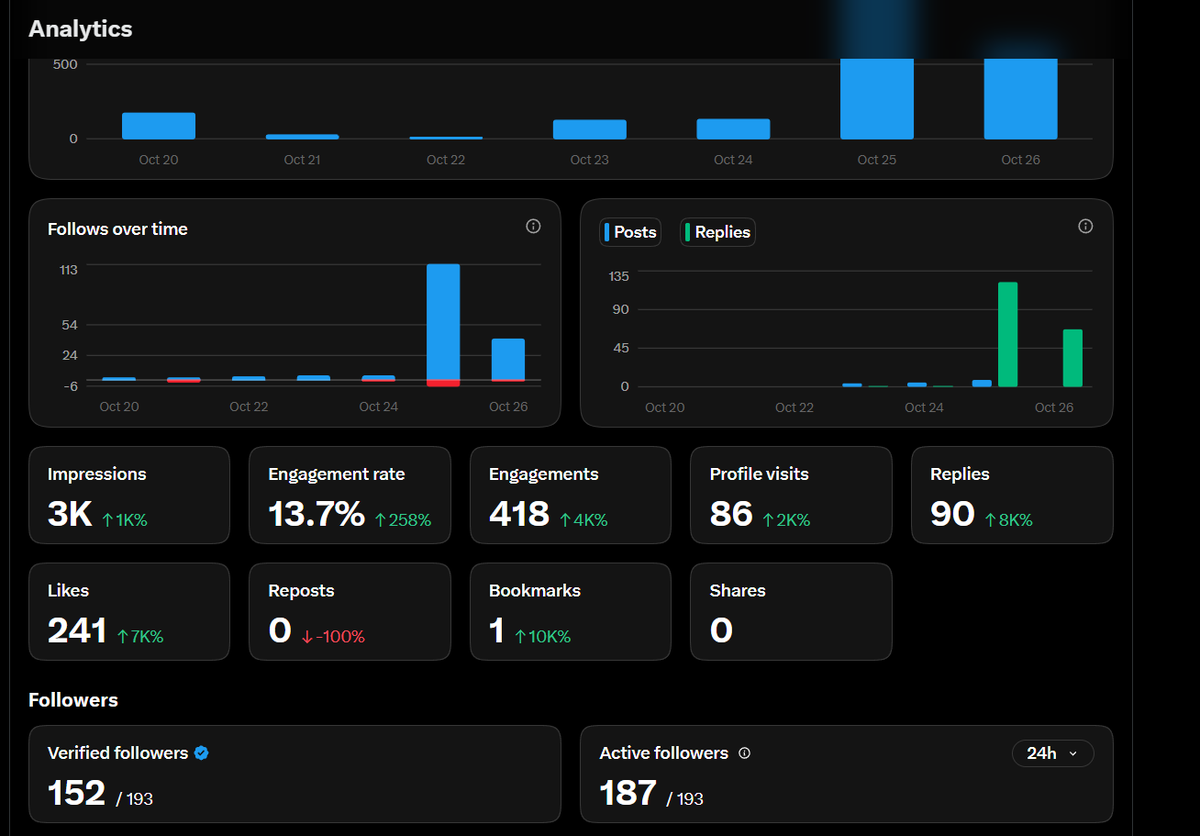Screen dimensions: 1200x836
Task: Click the tall blue follows bar for Oct 25
Action: pyautogui.click(x=443, y=321)
